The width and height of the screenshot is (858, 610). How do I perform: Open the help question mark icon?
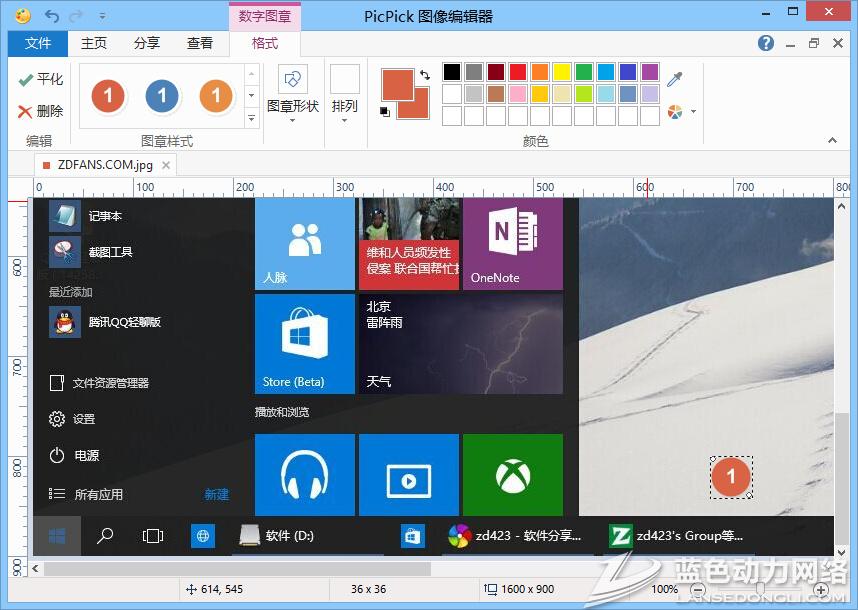(x=766, y=43)
